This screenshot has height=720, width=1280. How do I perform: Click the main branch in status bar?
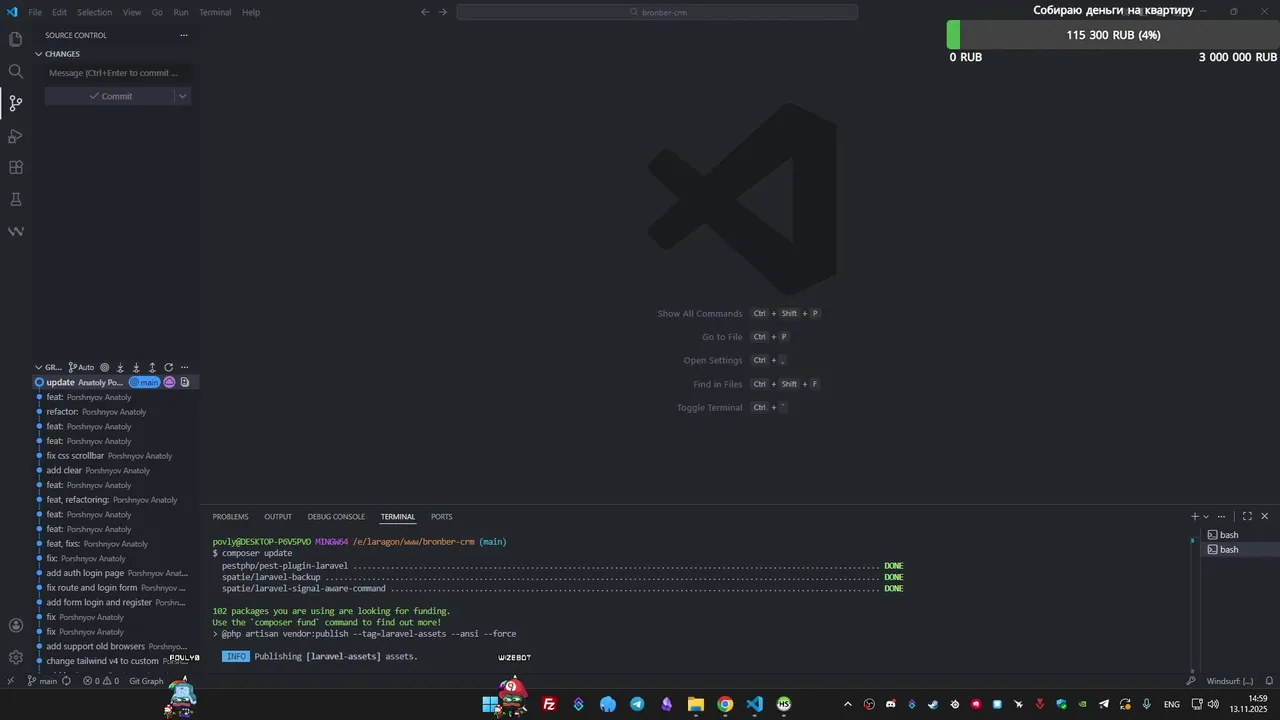click(x=42, y=681)
